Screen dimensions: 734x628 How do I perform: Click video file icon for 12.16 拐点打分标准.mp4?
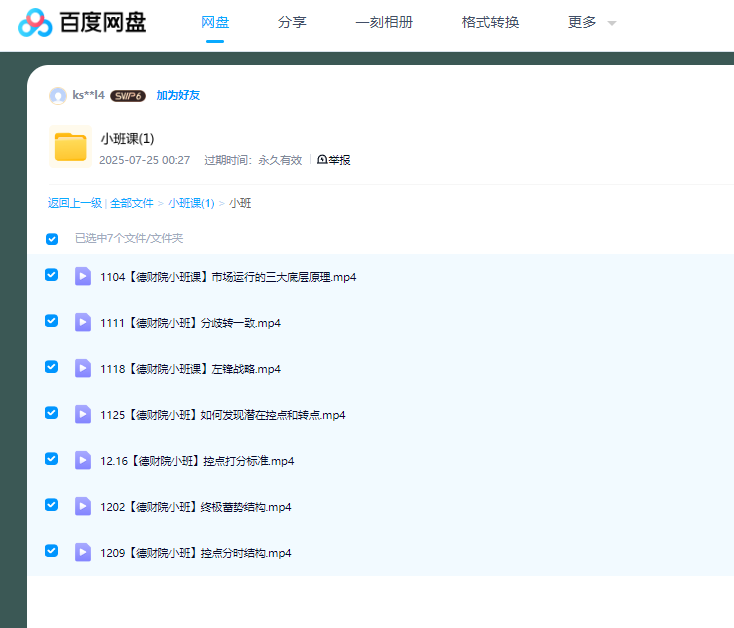click(x=83, y=460)
